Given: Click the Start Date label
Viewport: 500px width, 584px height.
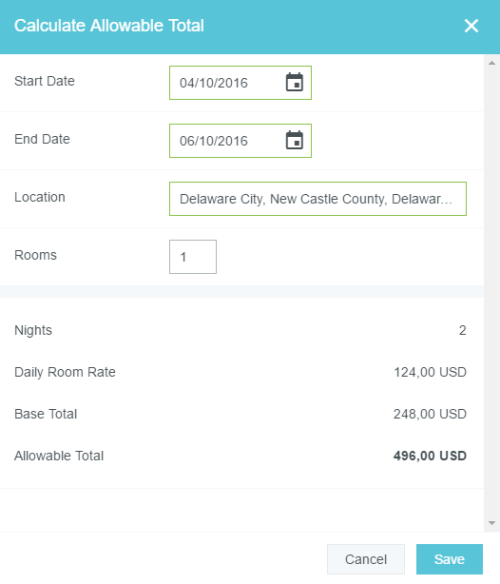Looking at the screenshot, I should point(44,81).
